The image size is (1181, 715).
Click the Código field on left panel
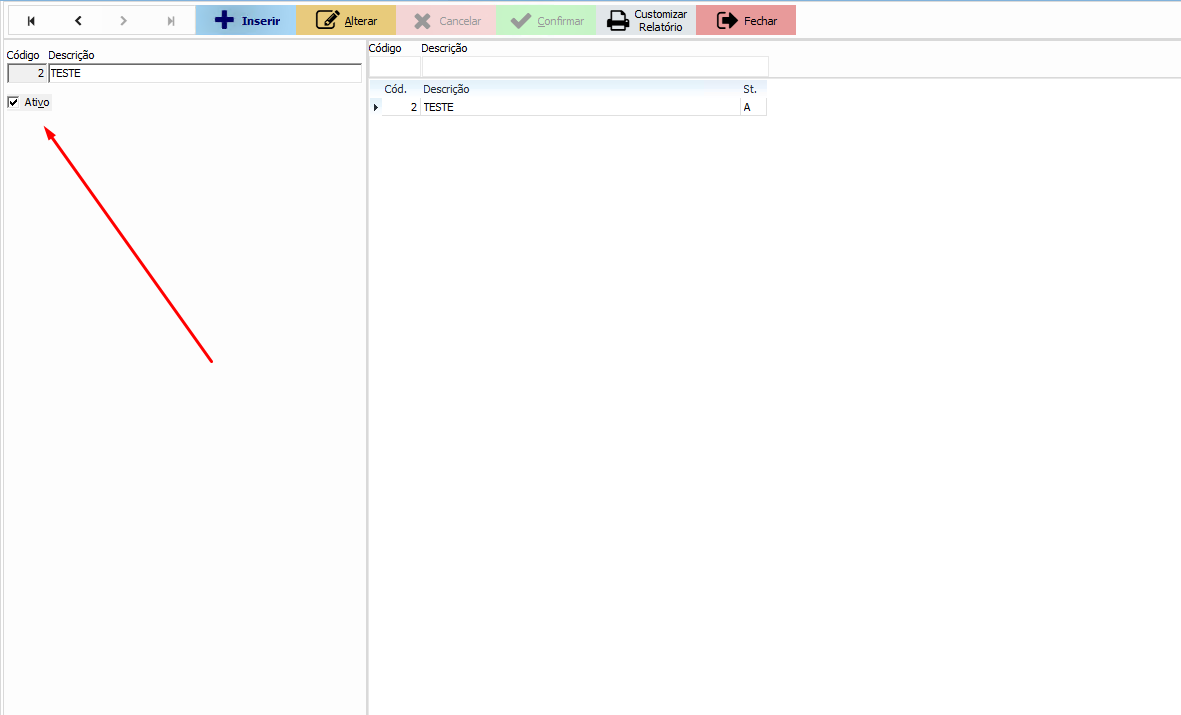[27, 73]
